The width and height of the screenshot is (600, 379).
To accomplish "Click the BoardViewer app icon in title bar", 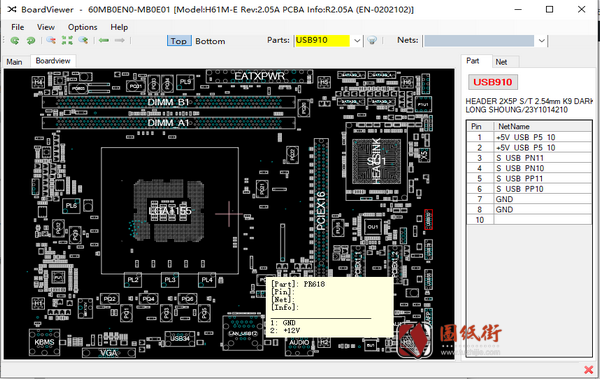I will pos(12,10).
